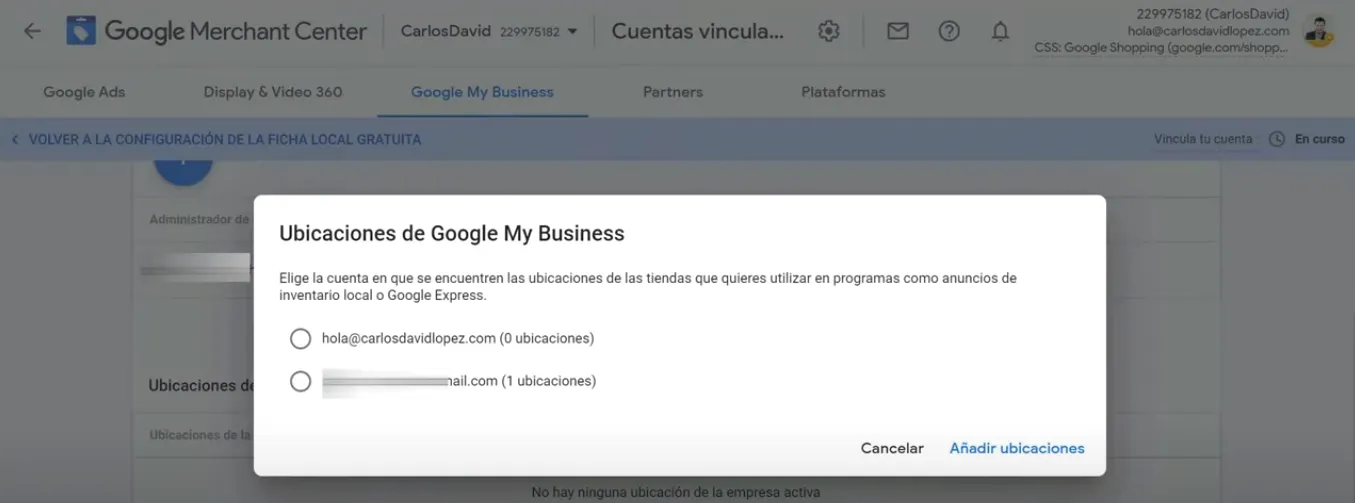1355x503 pixels.
Task: Switch to the Google Ads tab
Action: [x=84, y=92]
